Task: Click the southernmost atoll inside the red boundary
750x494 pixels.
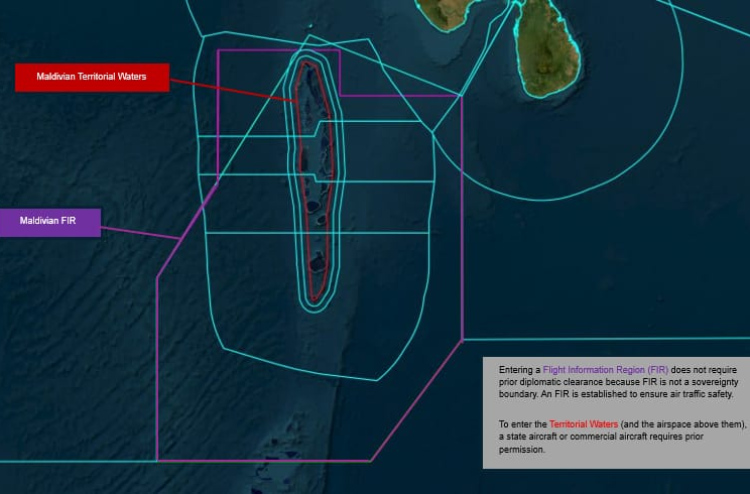Action: (317, 265)
